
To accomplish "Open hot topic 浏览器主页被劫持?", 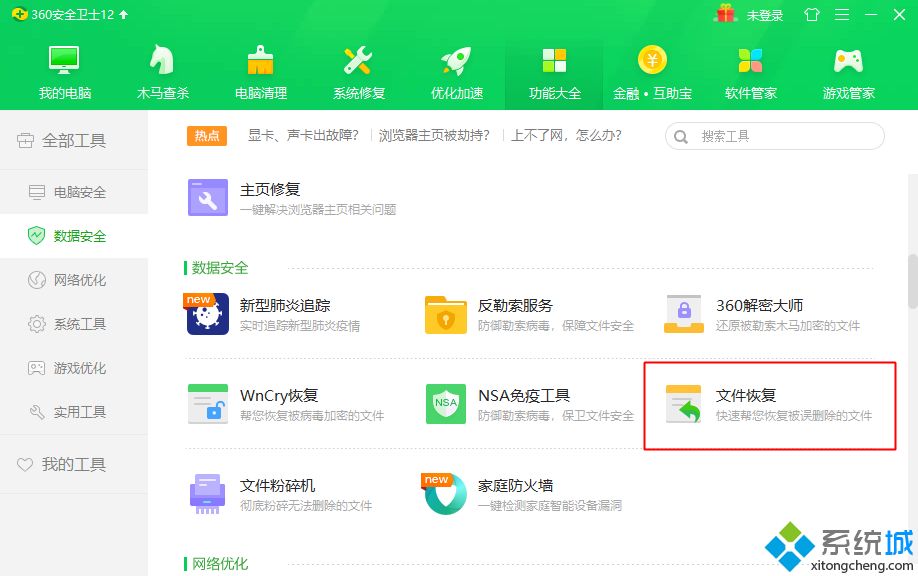I will tap(434, 136).
